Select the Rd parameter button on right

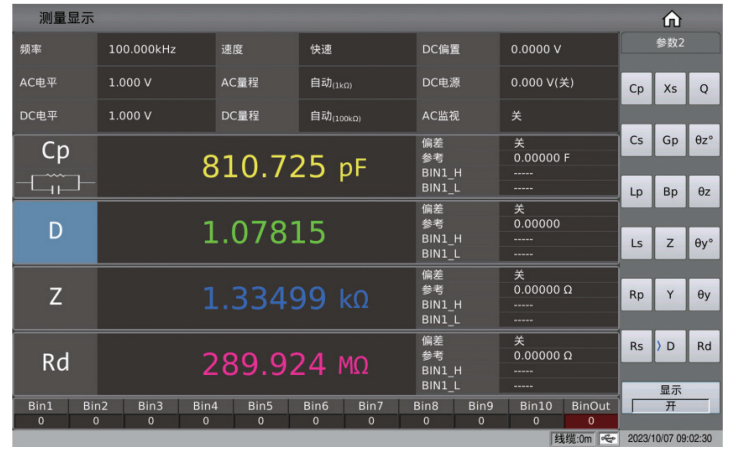[x=703, y=346]
